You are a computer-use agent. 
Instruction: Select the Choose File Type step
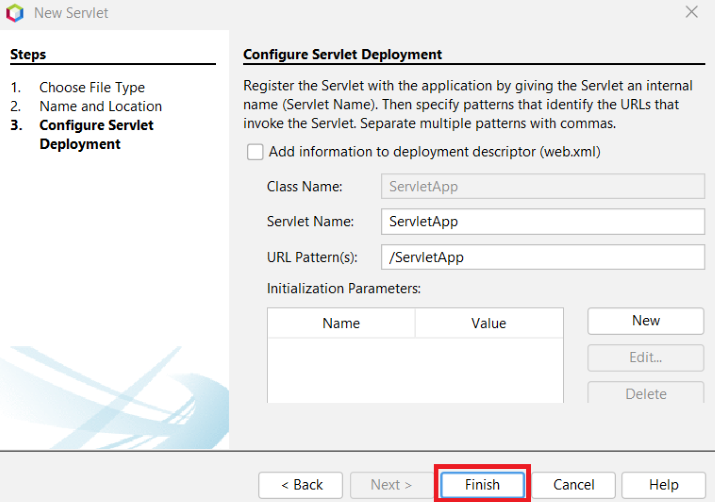92,87
